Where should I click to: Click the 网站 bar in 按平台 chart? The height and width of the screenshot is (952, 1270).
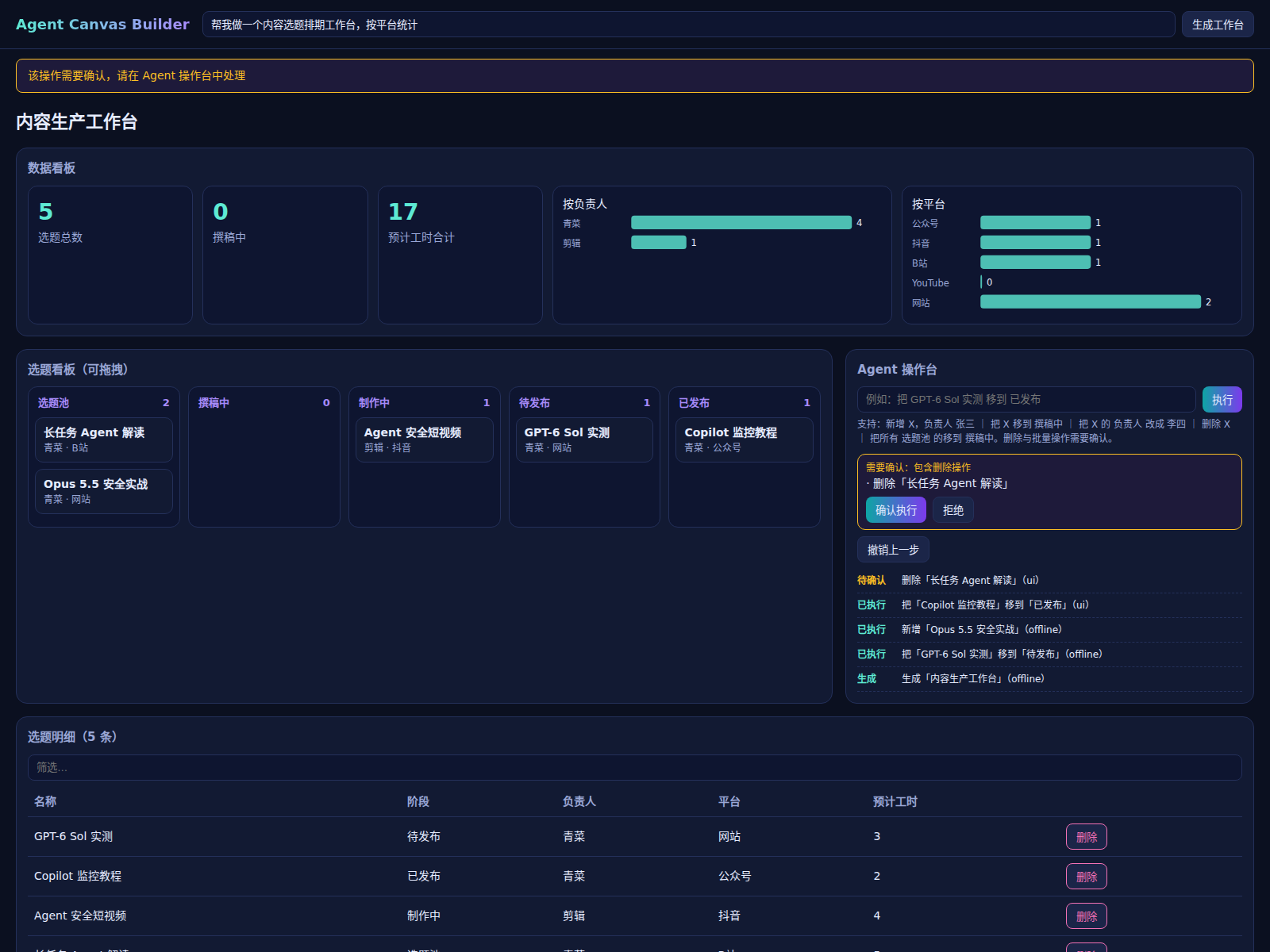click(x=1091, y=301)
